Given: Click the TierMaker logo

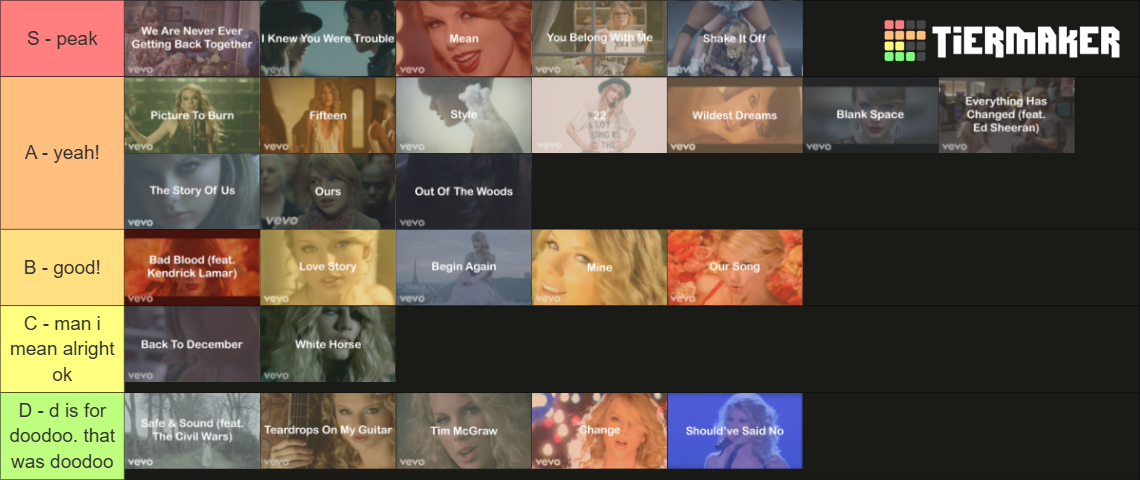Looking at the screenshot, I should point(1002,41).
